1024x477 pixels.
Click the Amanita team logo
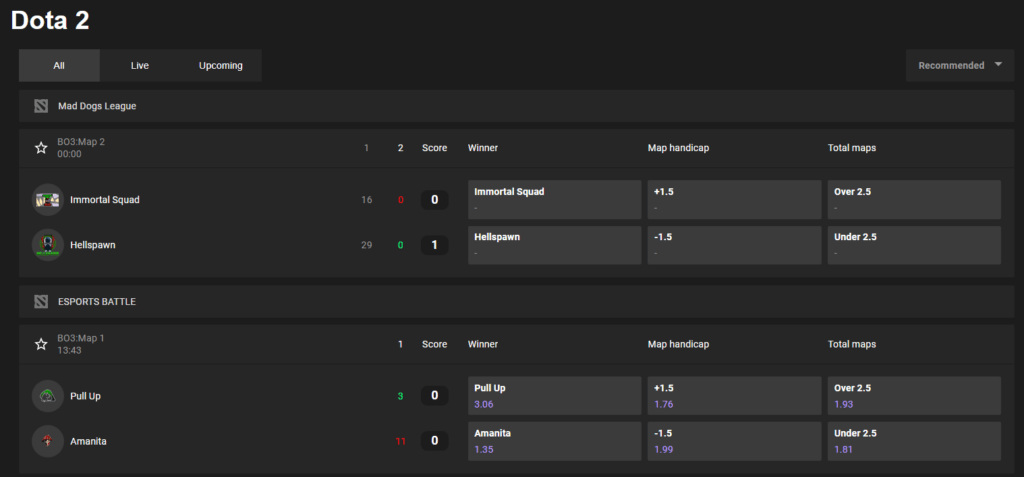(x=48, y=441)
